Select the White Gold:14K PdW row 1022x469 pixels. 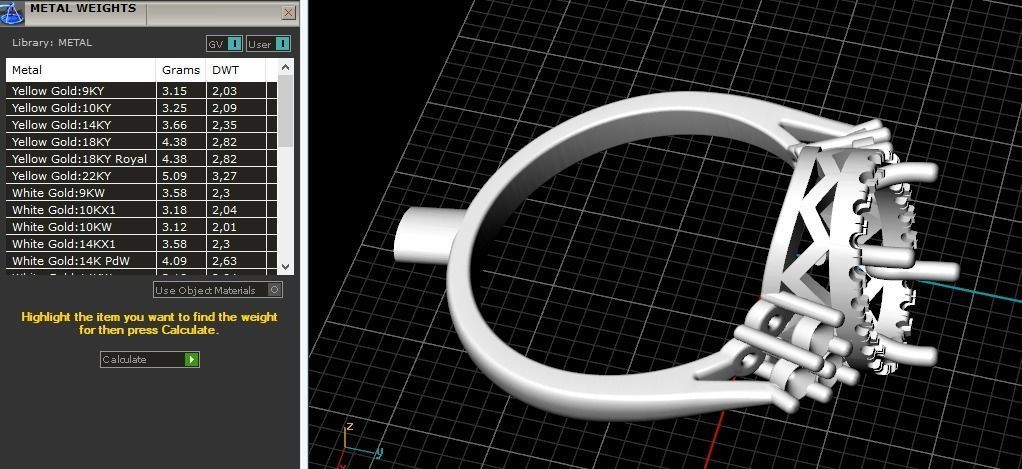point(141,261)
